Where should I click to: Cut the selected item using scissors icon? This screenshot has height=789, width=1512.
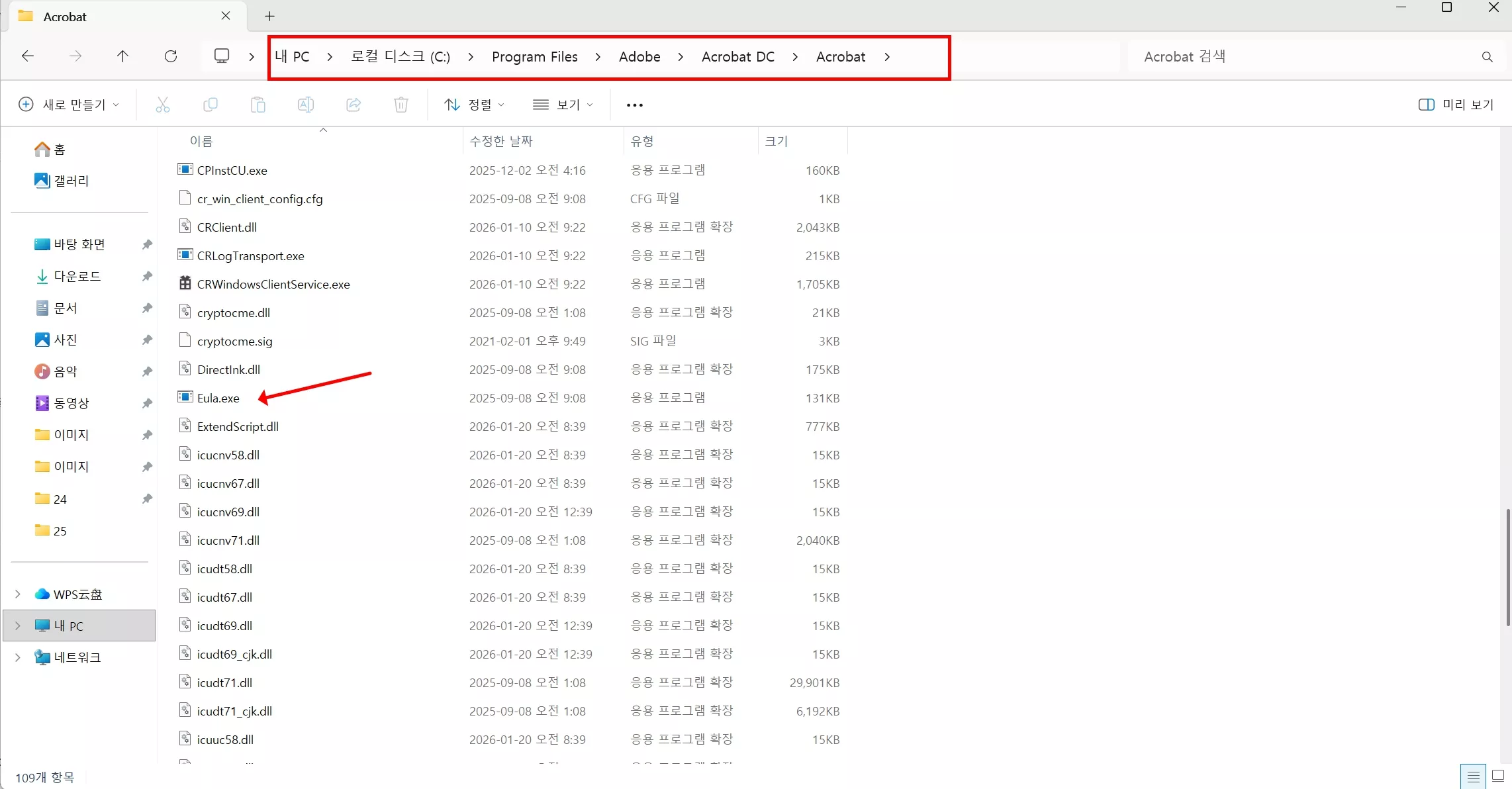point(163,105)
